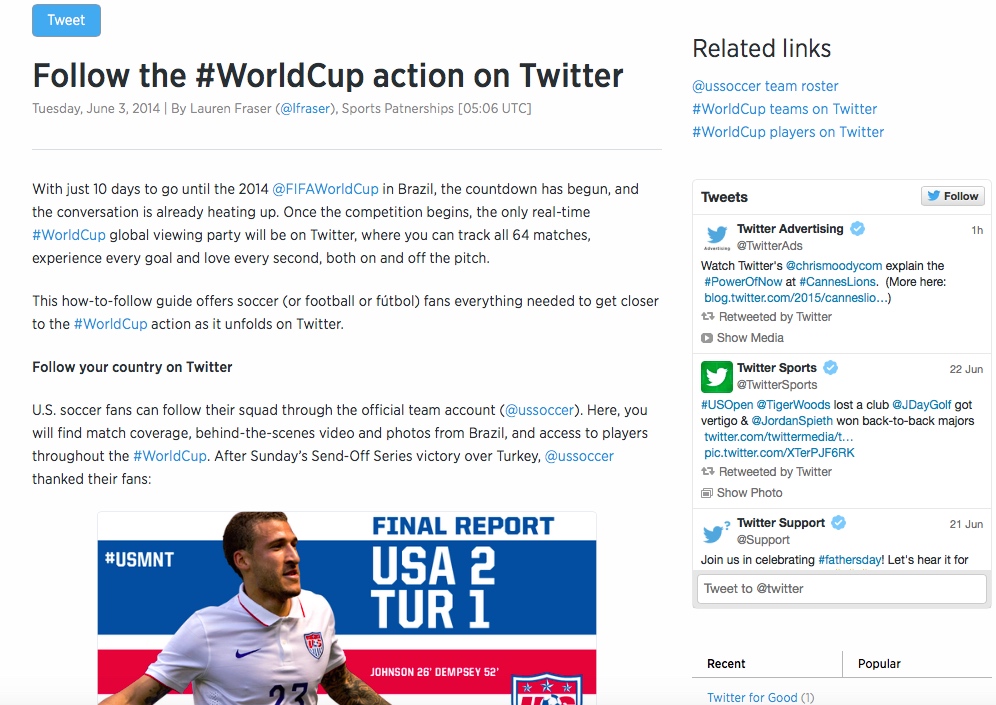Click the Show Media play icon

pos(707,338)
